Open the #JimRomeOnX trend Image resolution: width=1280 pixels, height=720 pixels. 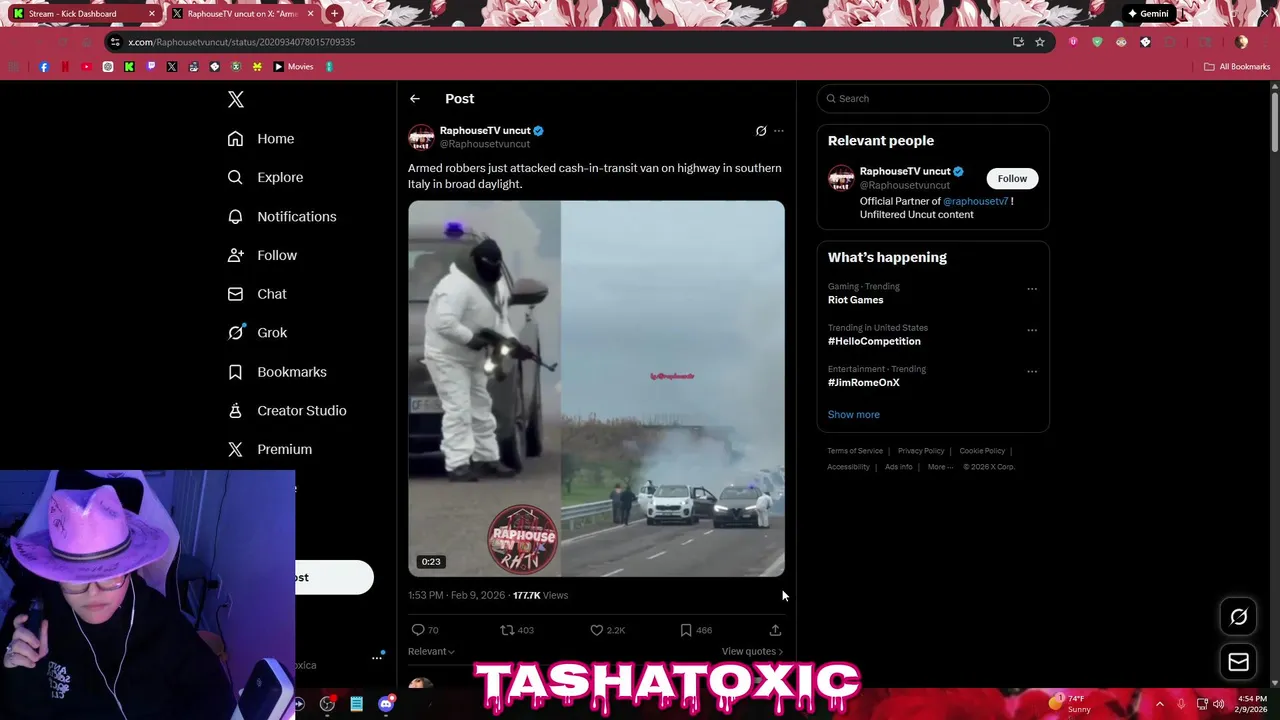click(864, 382)
